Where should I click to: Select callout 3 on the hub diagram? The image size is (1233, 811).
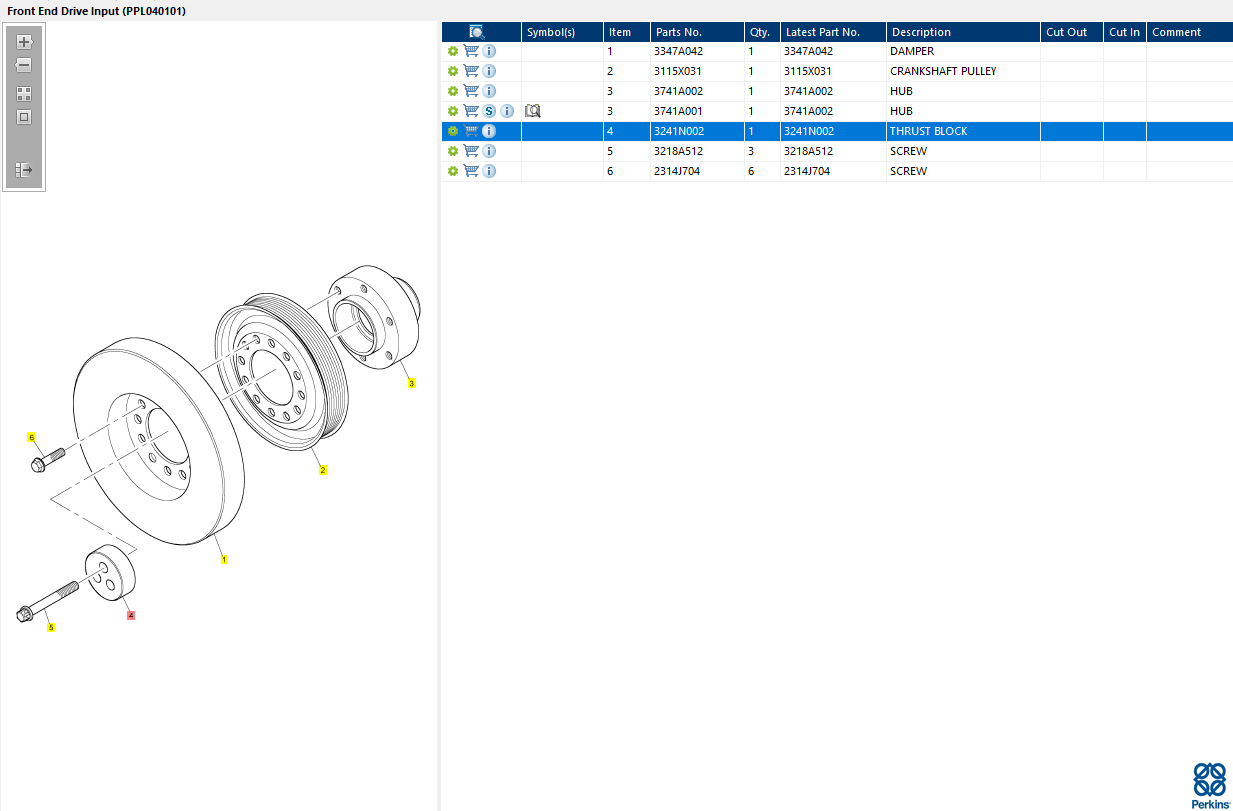point(411,383)
